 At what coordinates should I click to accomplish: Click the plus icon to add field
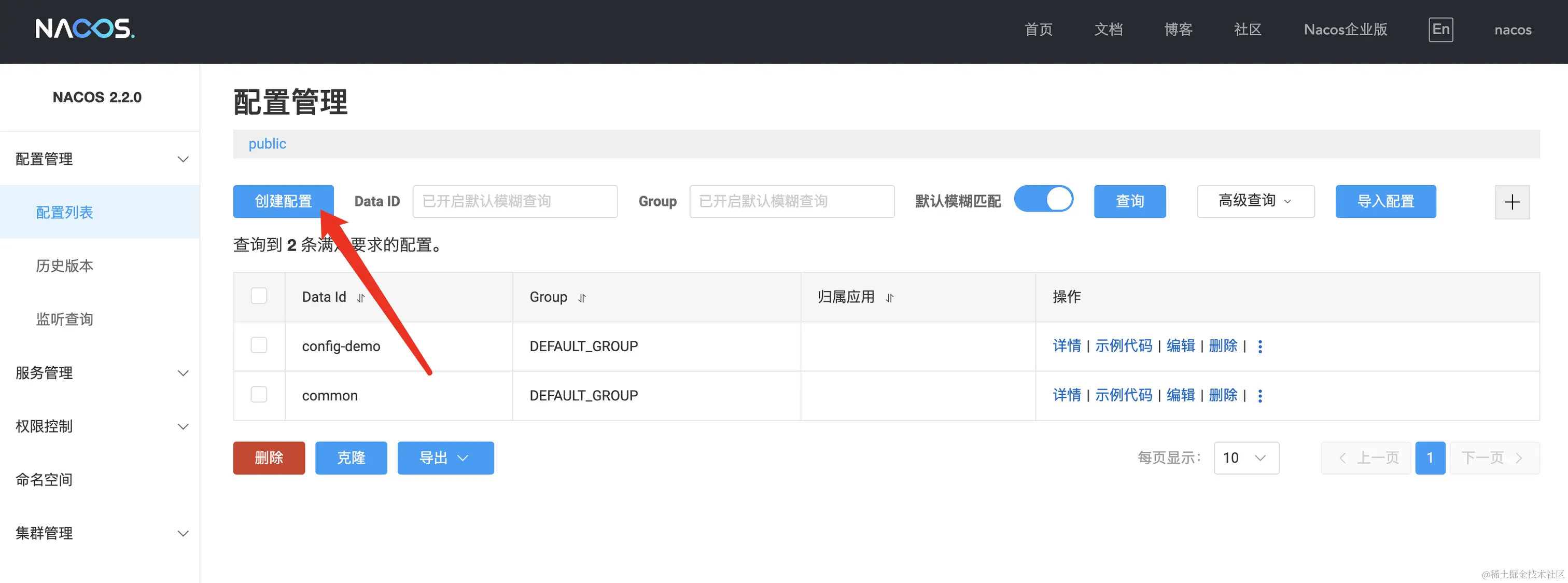(x=1512, y=202)
